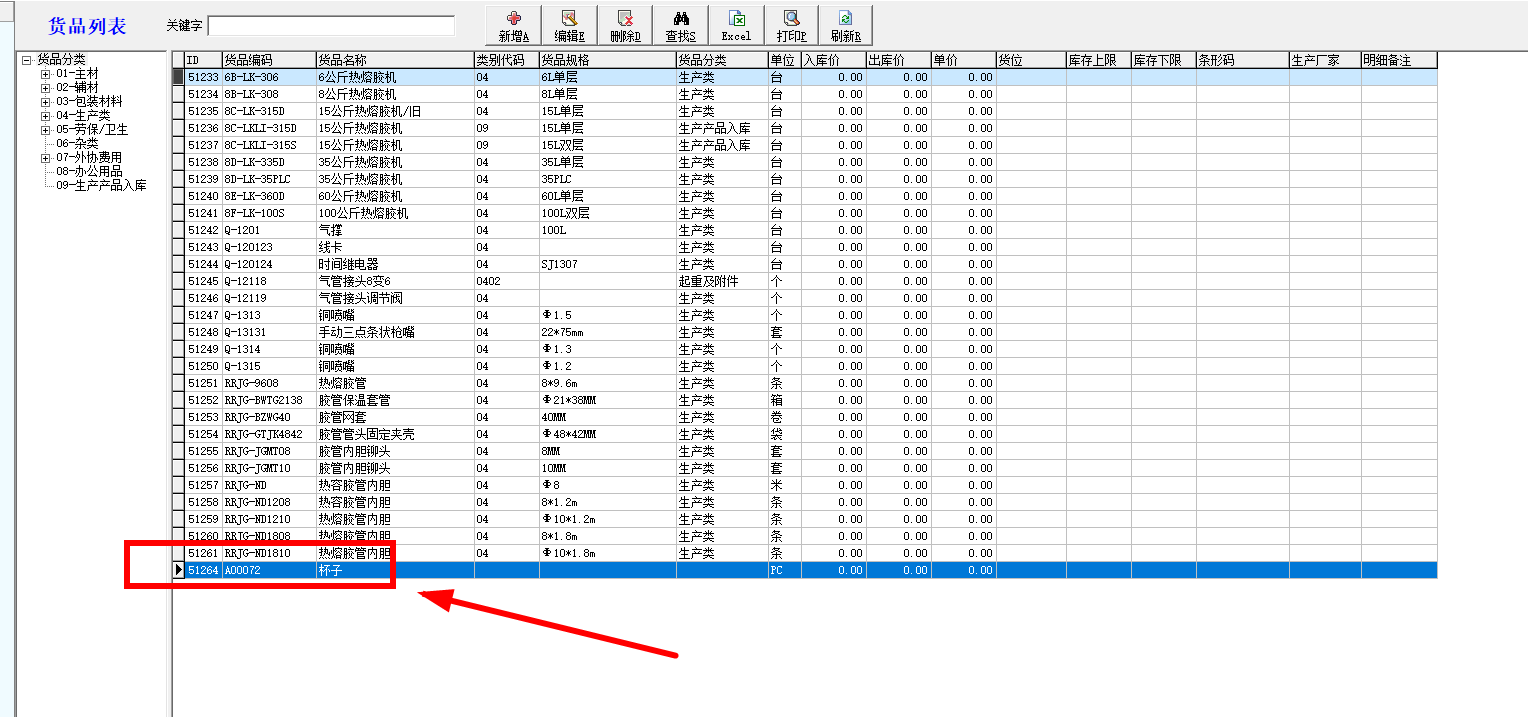Viewport: 1528px width, 717px height.
Task: Click the 打印P print button
Action: click(791, 25)
